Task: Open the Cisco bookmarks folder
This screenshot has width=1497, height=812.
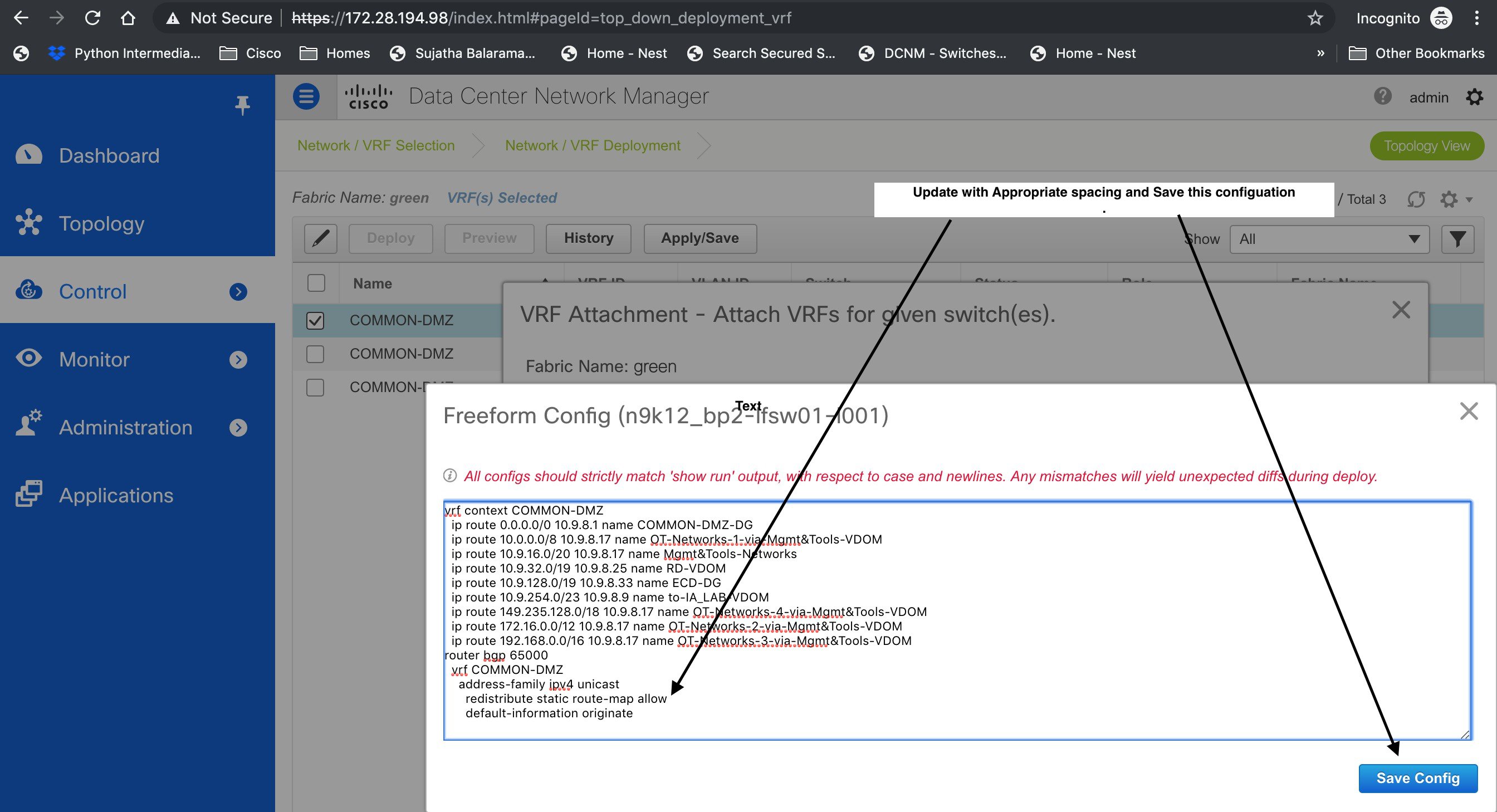Action: [x=250, y=53]
